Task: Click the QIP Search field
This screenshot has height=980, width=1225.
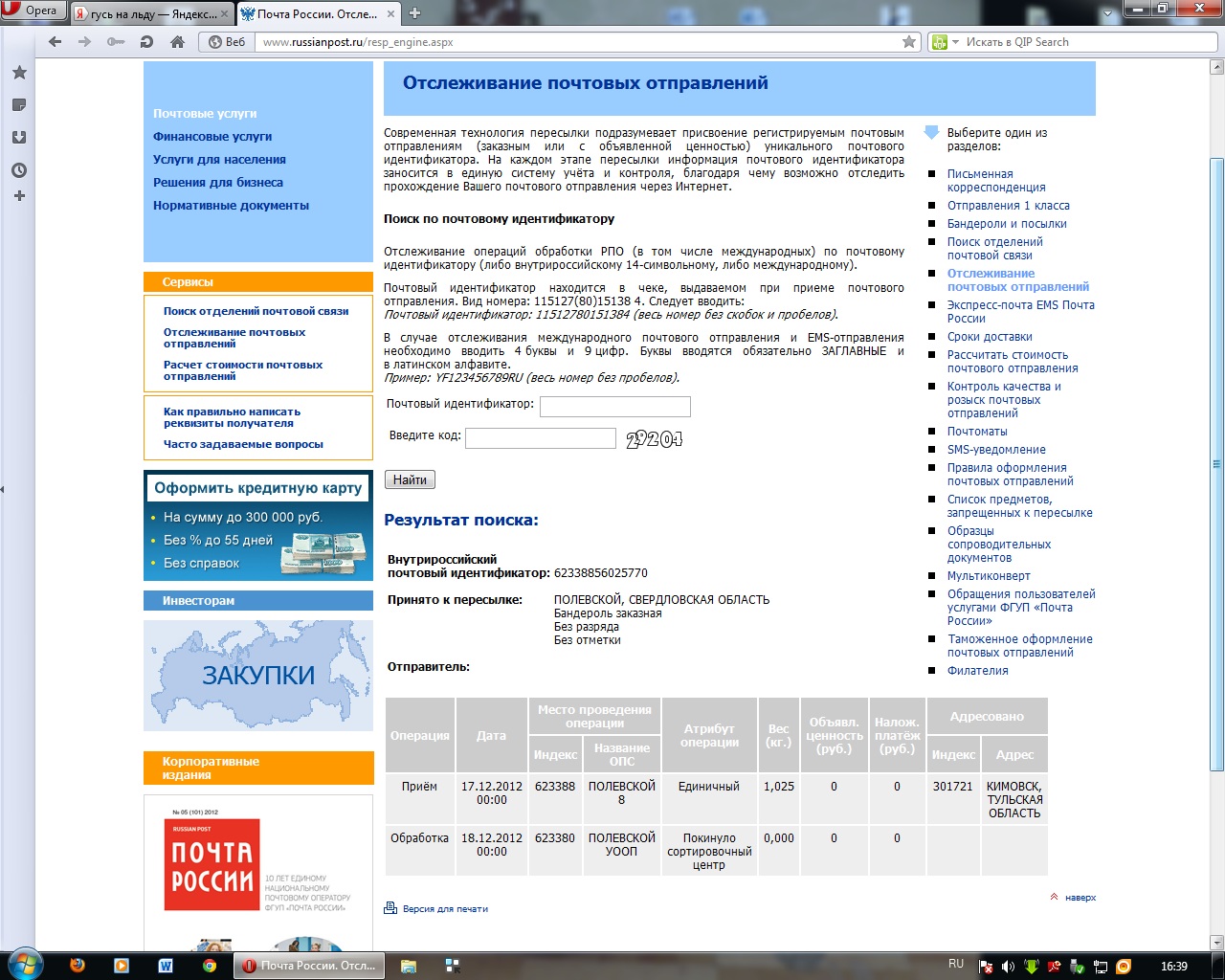Action: [1089, 42]
